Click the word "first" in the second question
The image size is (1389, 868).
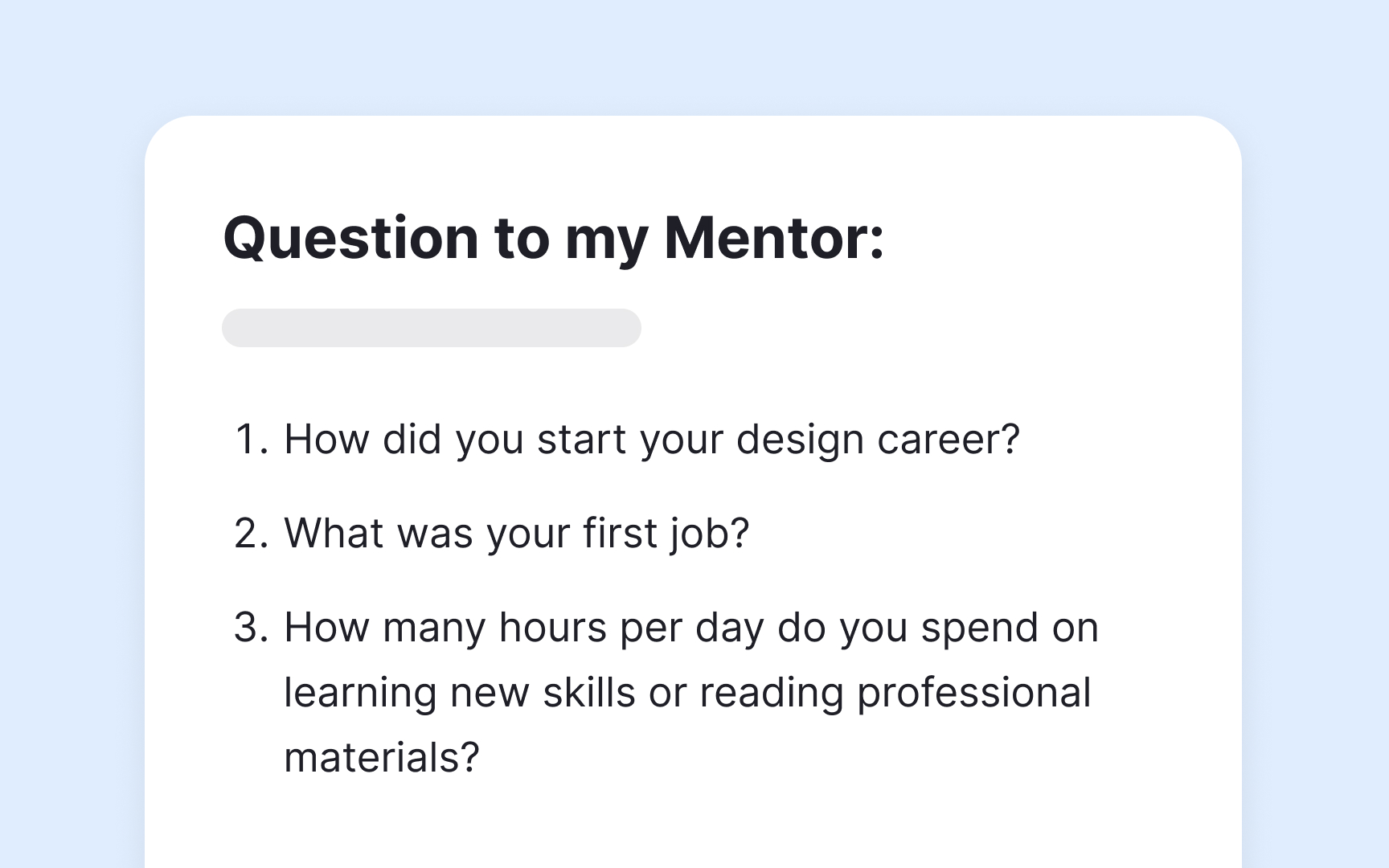pyautogui.click(x=620, y=533)
